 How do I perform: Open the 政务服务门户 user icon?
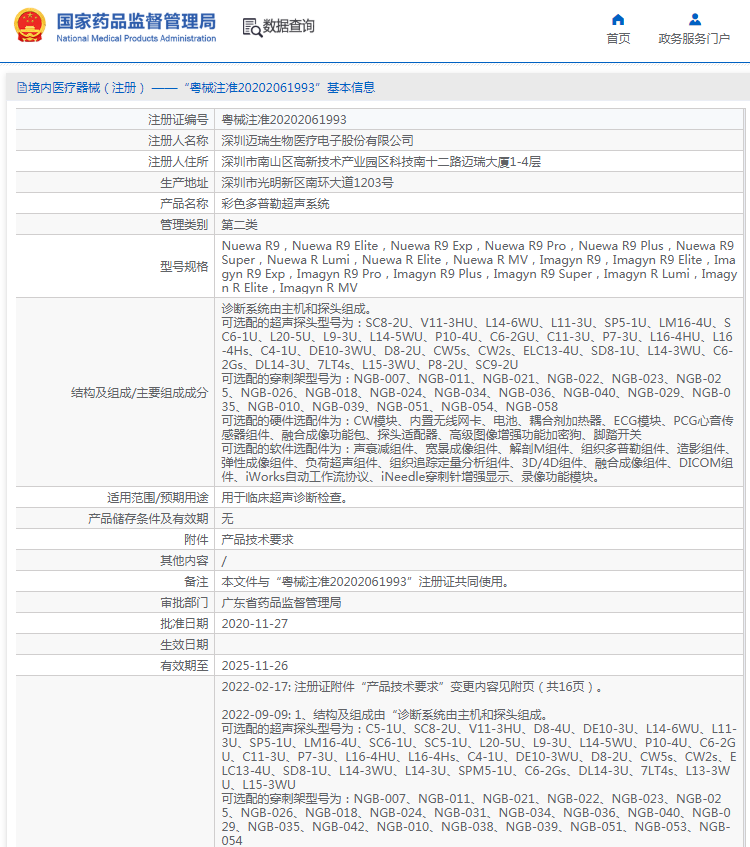(694, 20)
